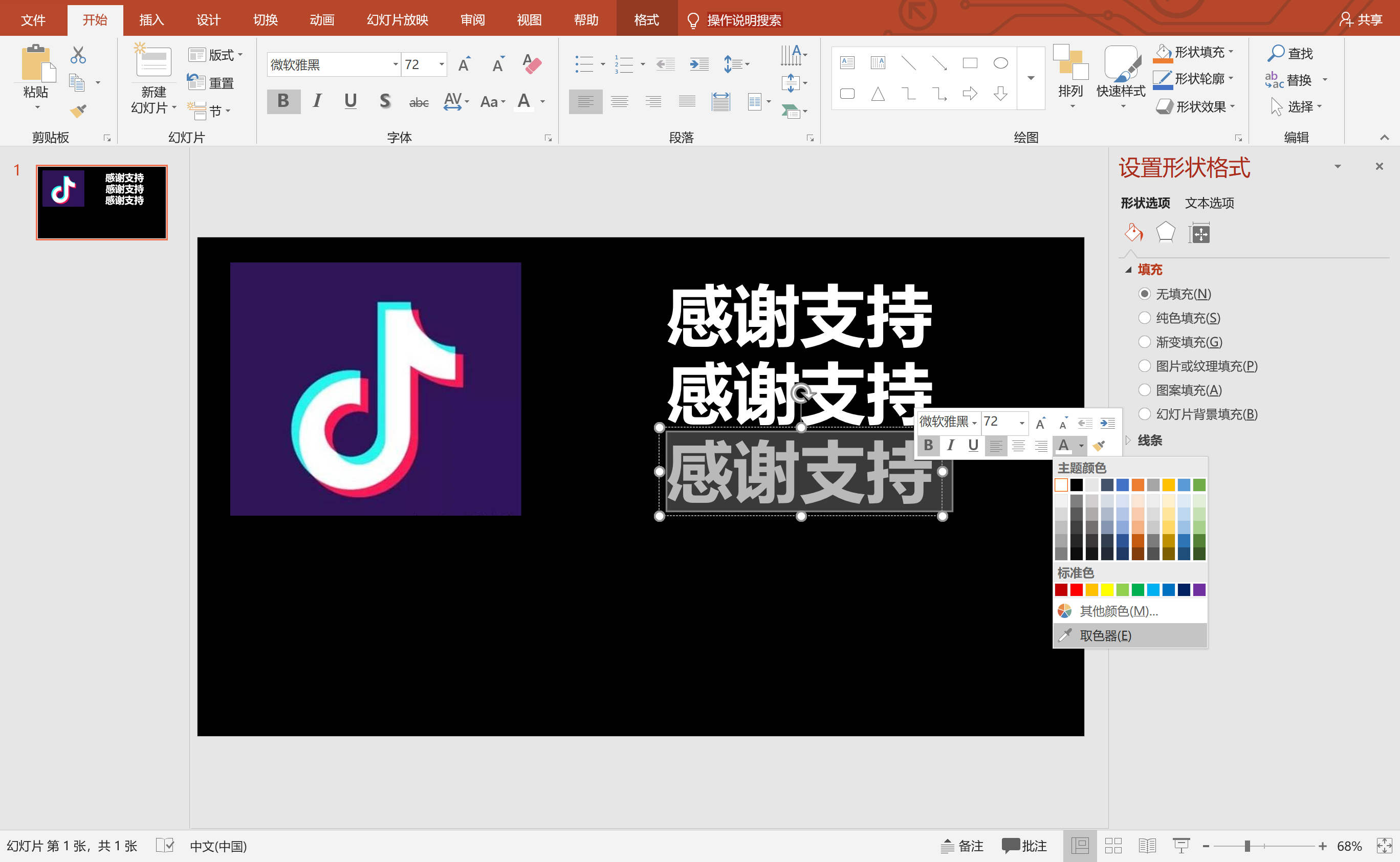Select the triangle shape in drawing gallery

pos(878,94)
